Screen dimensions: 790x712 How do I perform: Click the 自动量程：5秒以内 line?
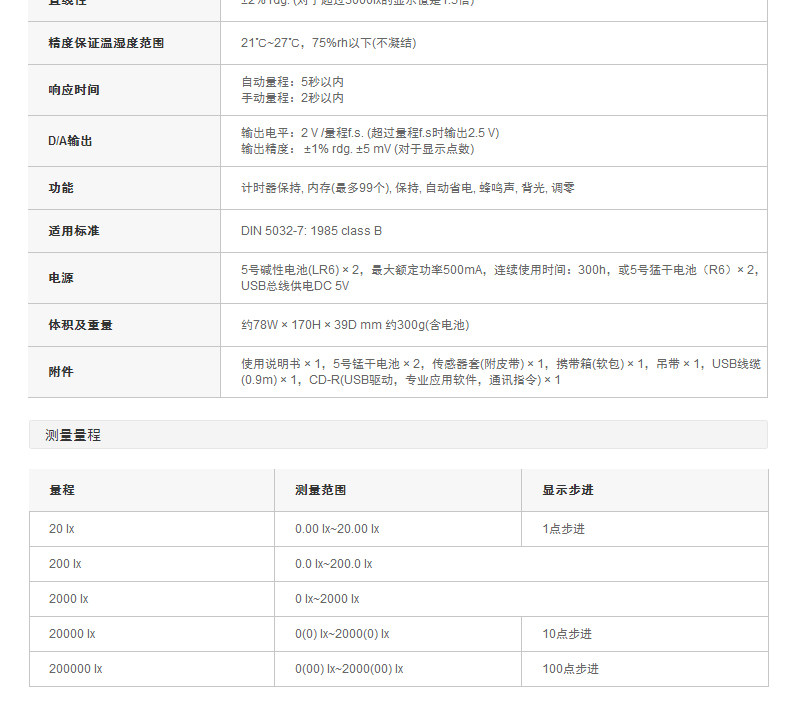click(292, 82)
